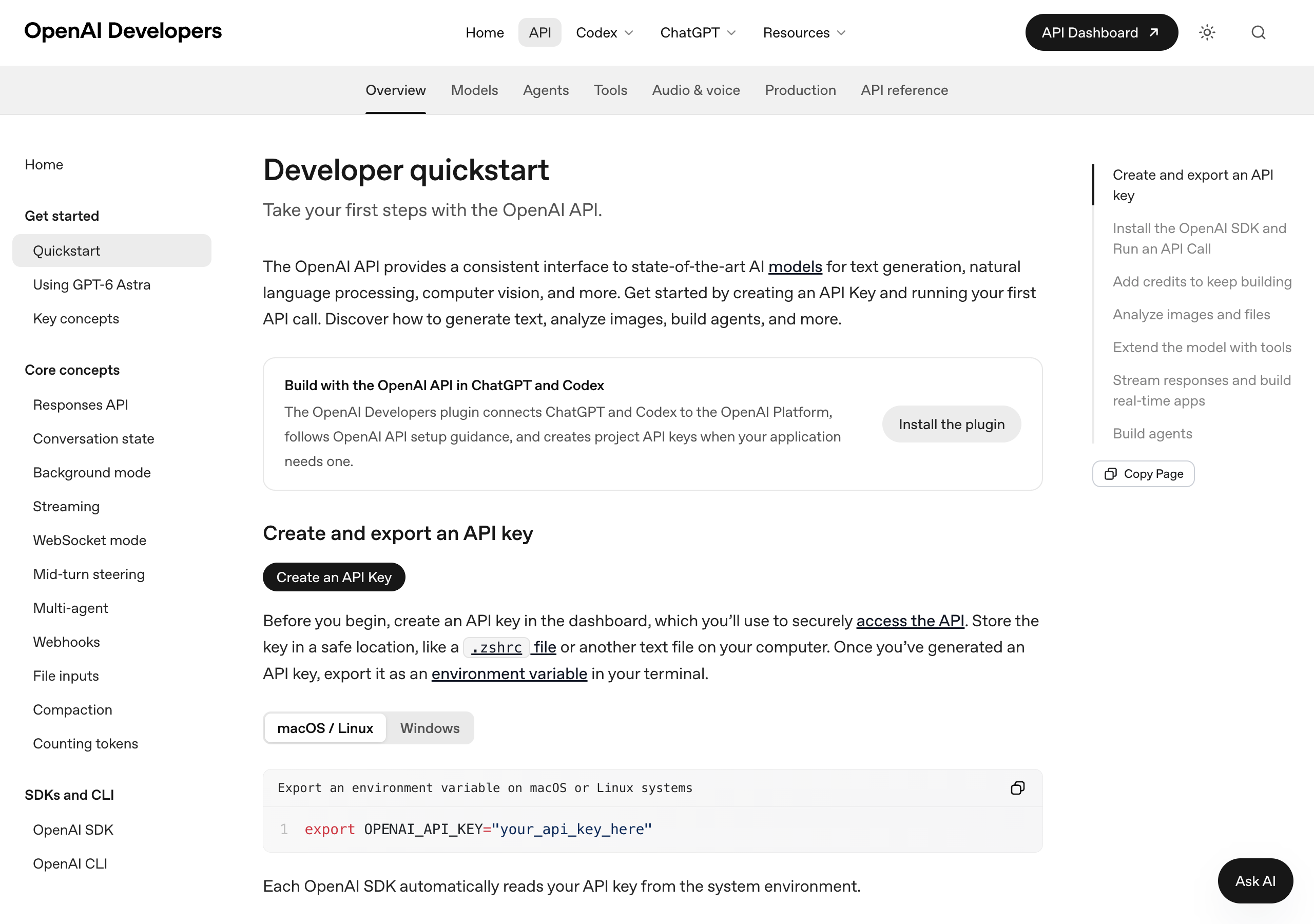Jump to Extend the model with tools
This screenshot has height=924, width=1314.
[1202, 348]
